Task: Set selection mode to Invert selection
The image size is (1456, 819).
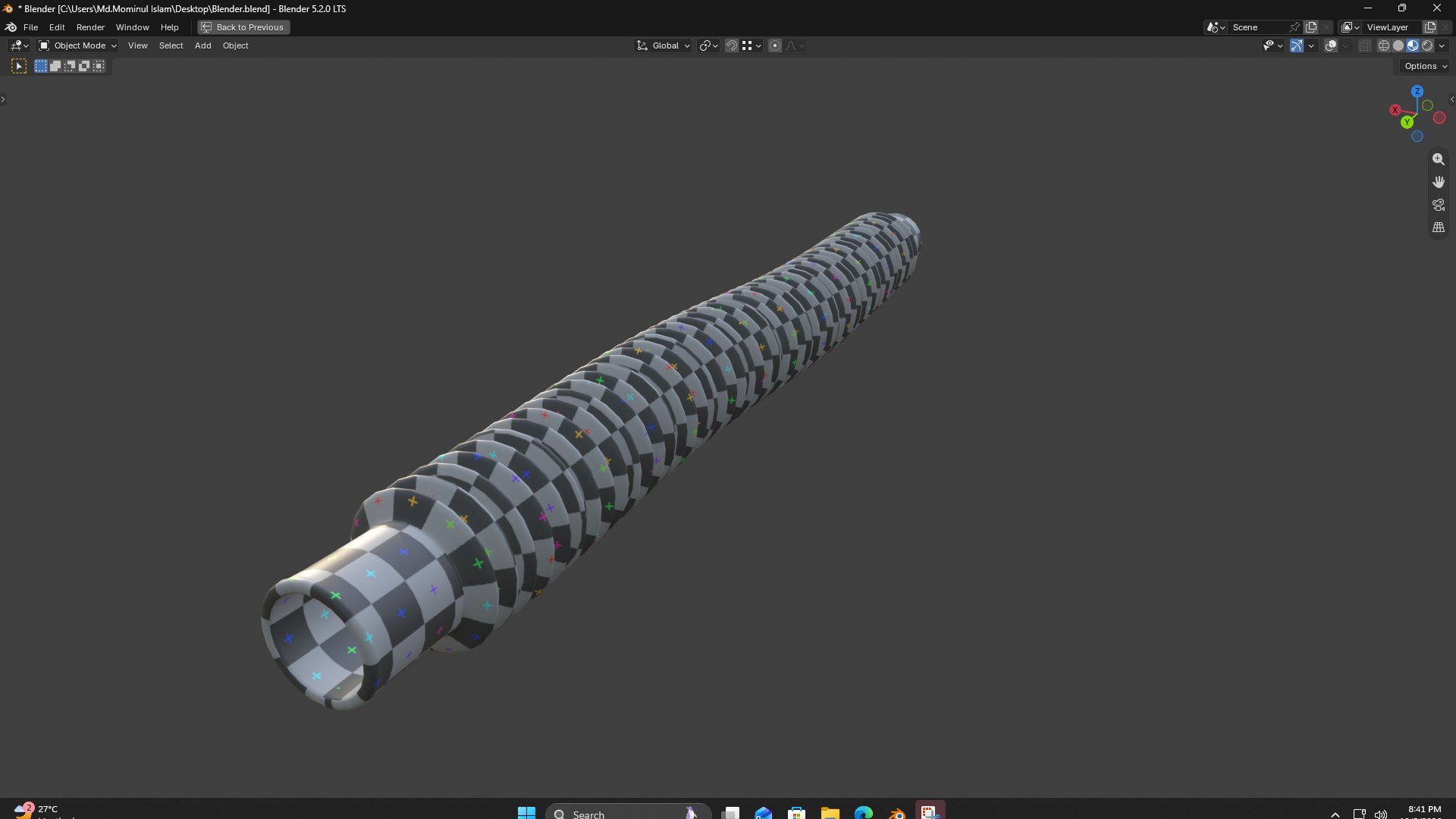Action: (84, 67)
